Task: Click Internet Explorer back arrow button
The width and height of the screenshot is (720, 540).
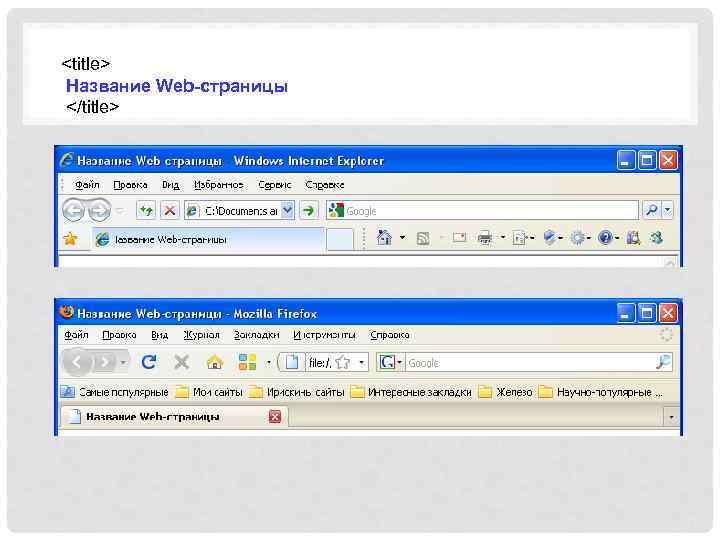Action: tap(73, 211)
